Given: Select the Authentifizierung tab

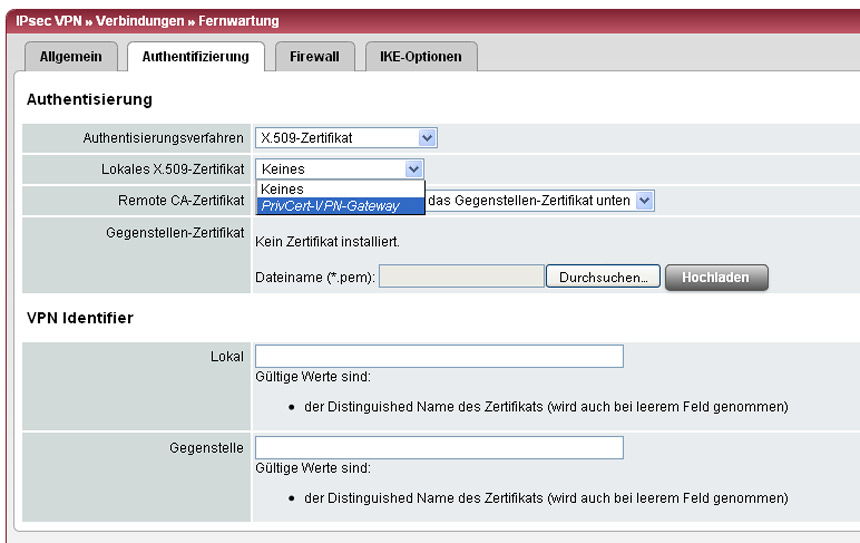Looking at the screenshot, I should click(195, 57).
